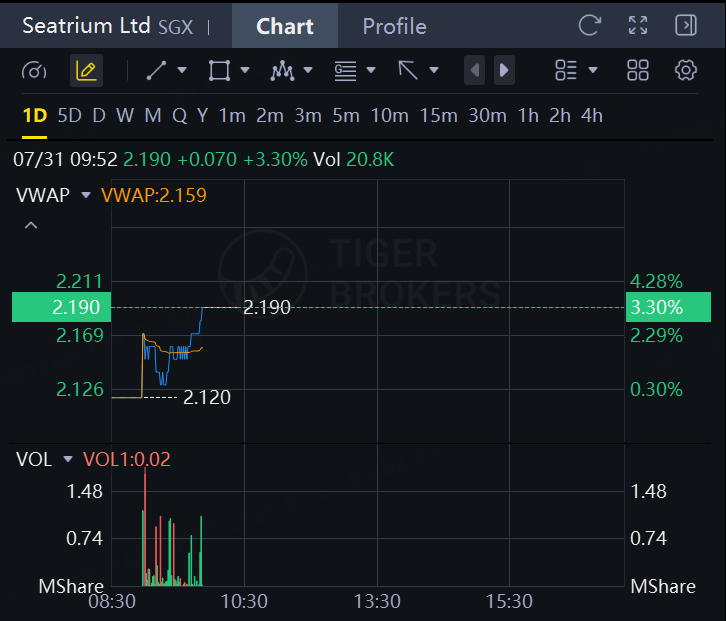Select the arrow annotation tool
726x621 pixels.
408,70
